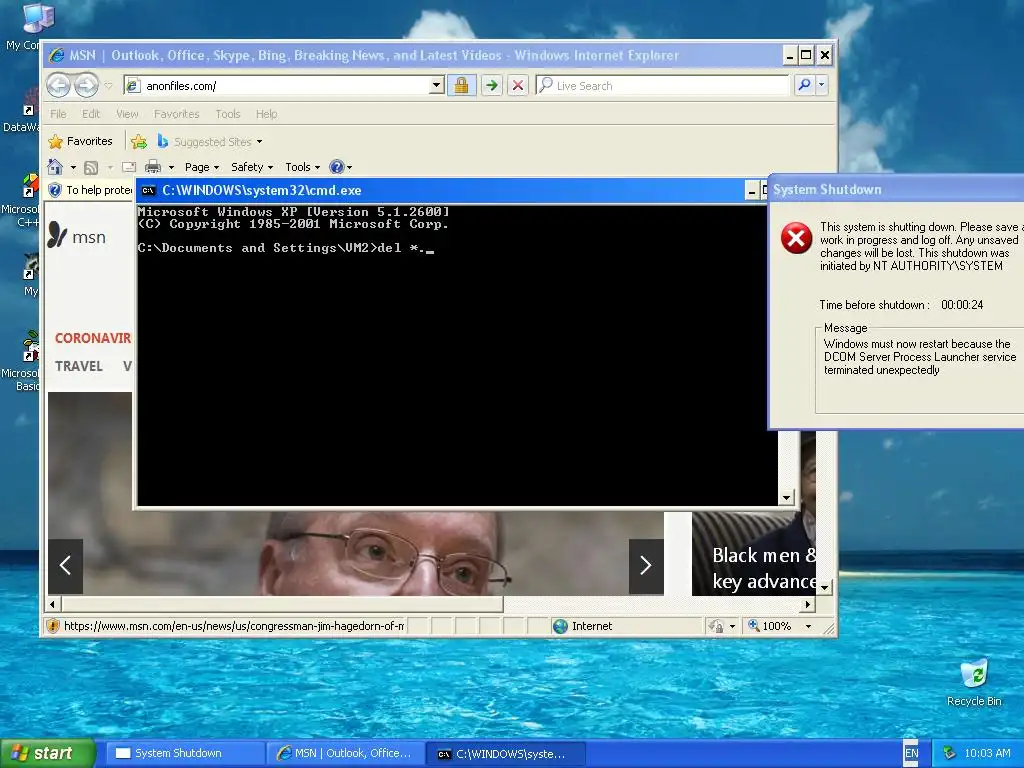Minimize the cmd.exe window
Viewport: 1024px width, 768px height.
point(752,191)
